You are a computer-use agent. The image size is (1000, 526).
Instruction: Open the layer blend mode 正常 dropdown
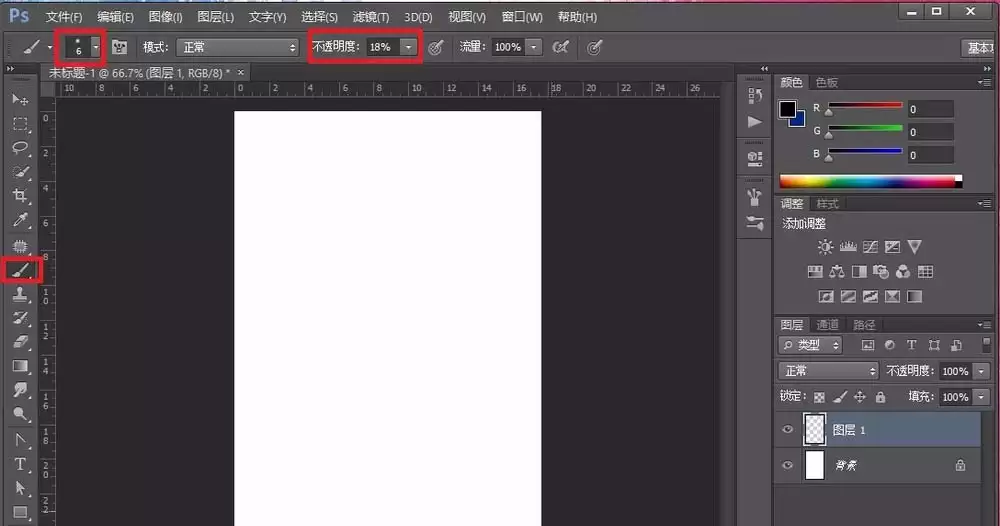pos(828,371)
